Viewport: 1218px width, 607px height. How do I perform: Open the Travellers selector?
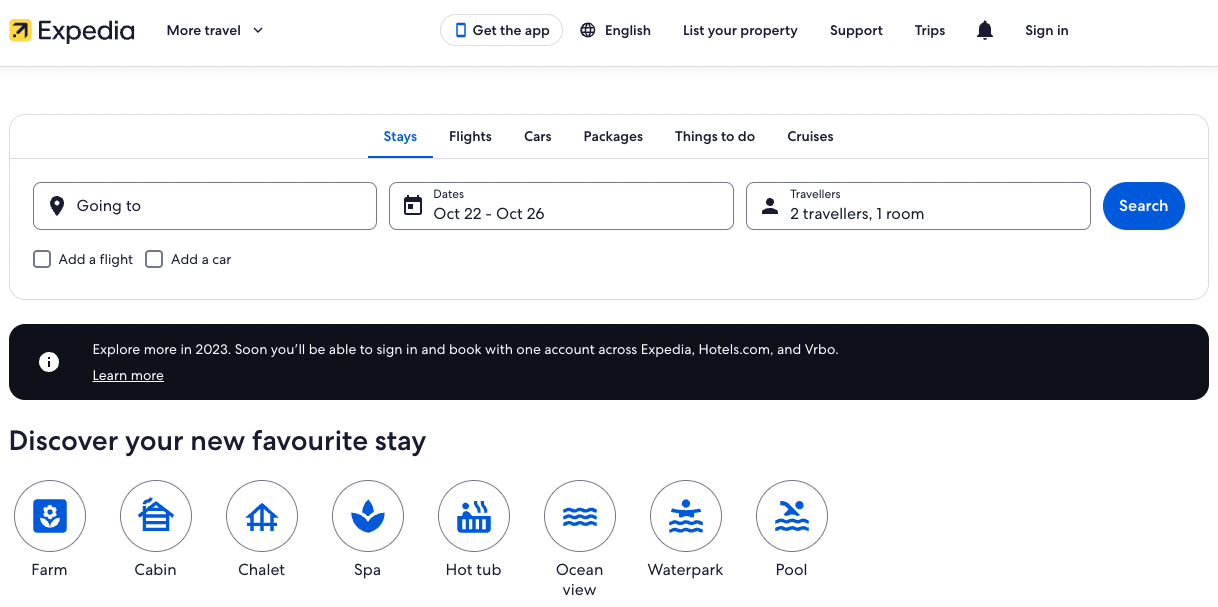[x=918, y=206]
